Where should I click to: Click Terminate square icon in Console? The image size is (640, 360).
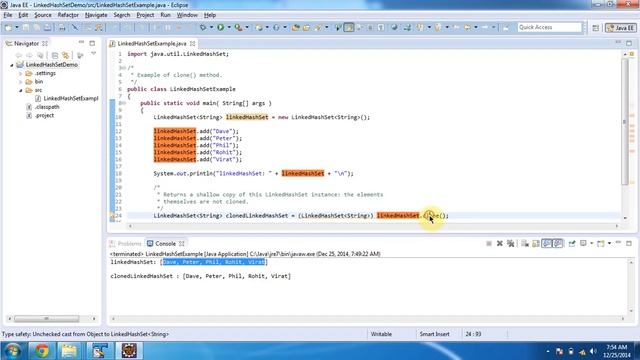pyautogui.click(x=489, y=244)
